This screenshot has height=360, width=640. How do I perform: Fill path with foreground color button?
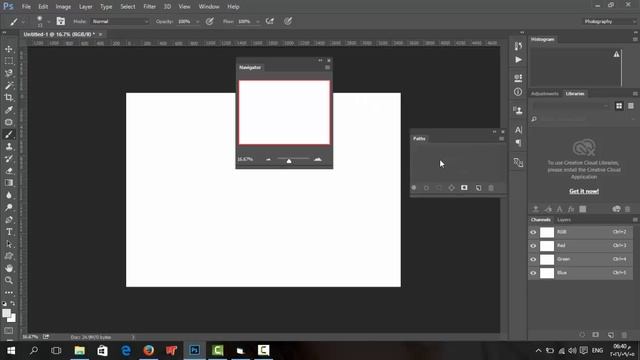click(414, 188)
